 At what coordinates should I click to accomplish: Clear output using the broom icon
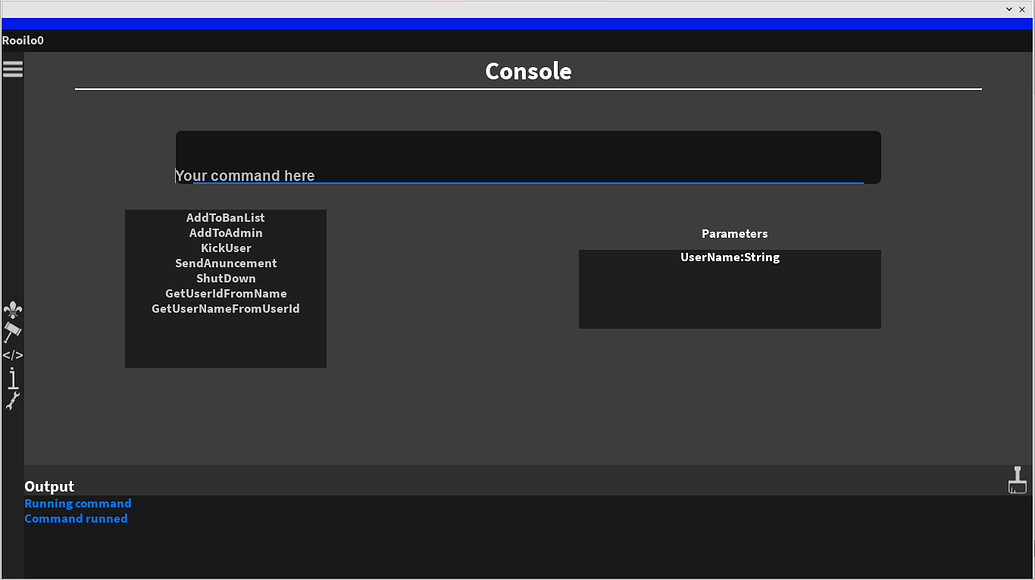(1017, 481)
